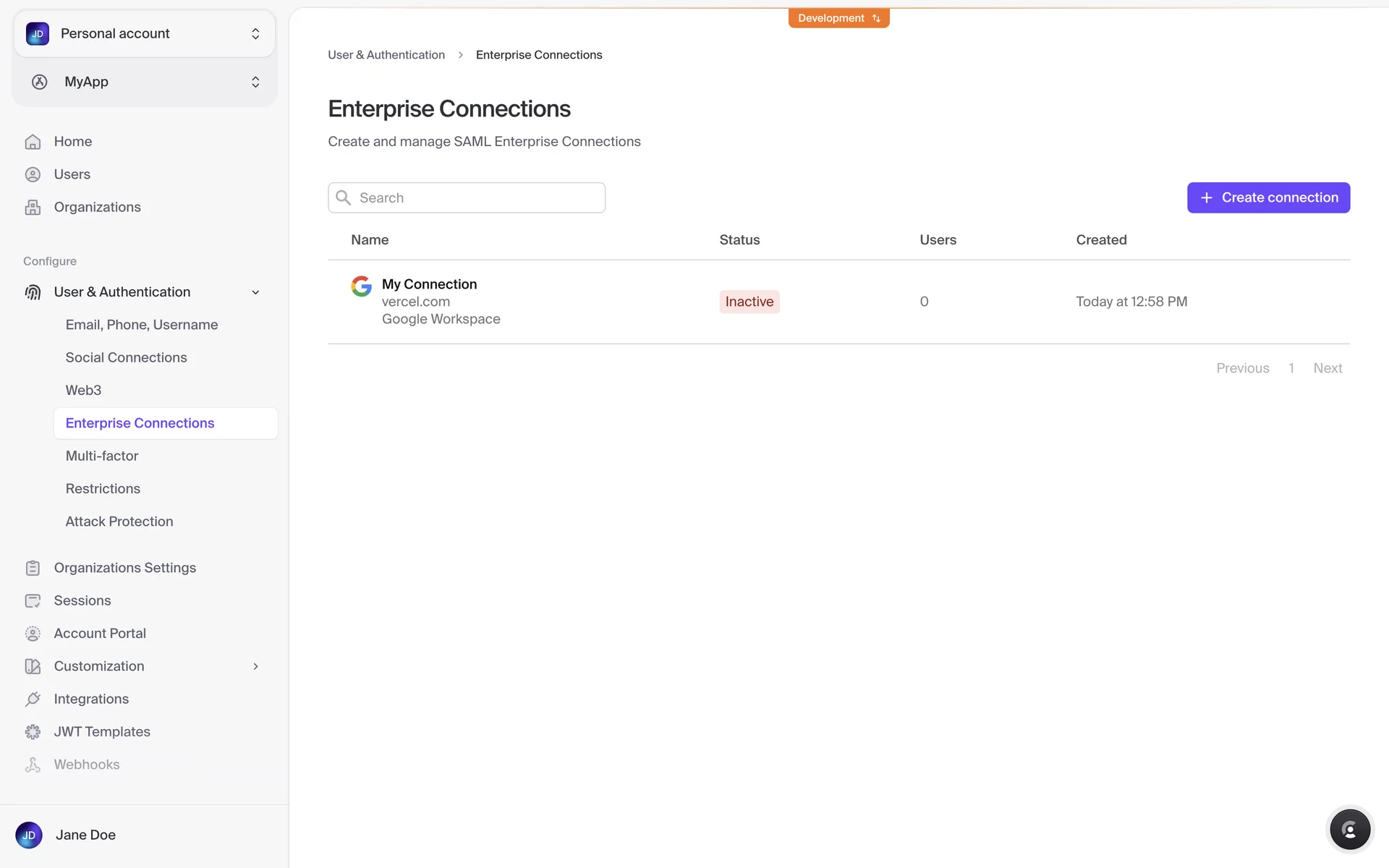The image size is (1389, 868).
Task: Click User & Authentication breadcrumb link
Action: (x=386, y=55)
